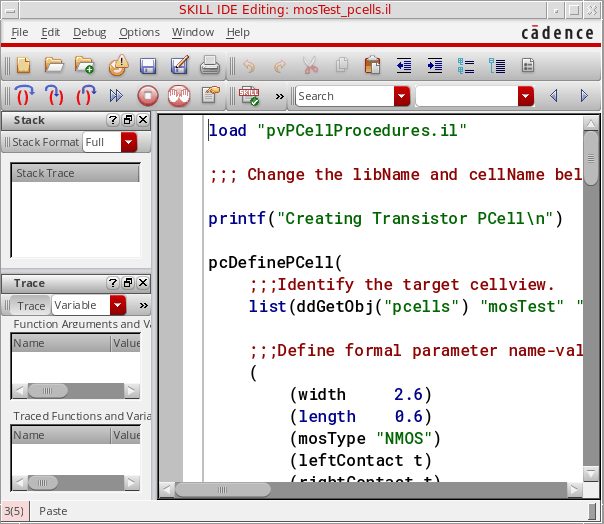Click the Save As icon with pencil
Viewport: 604px width, 524px height.
(180, 65)
